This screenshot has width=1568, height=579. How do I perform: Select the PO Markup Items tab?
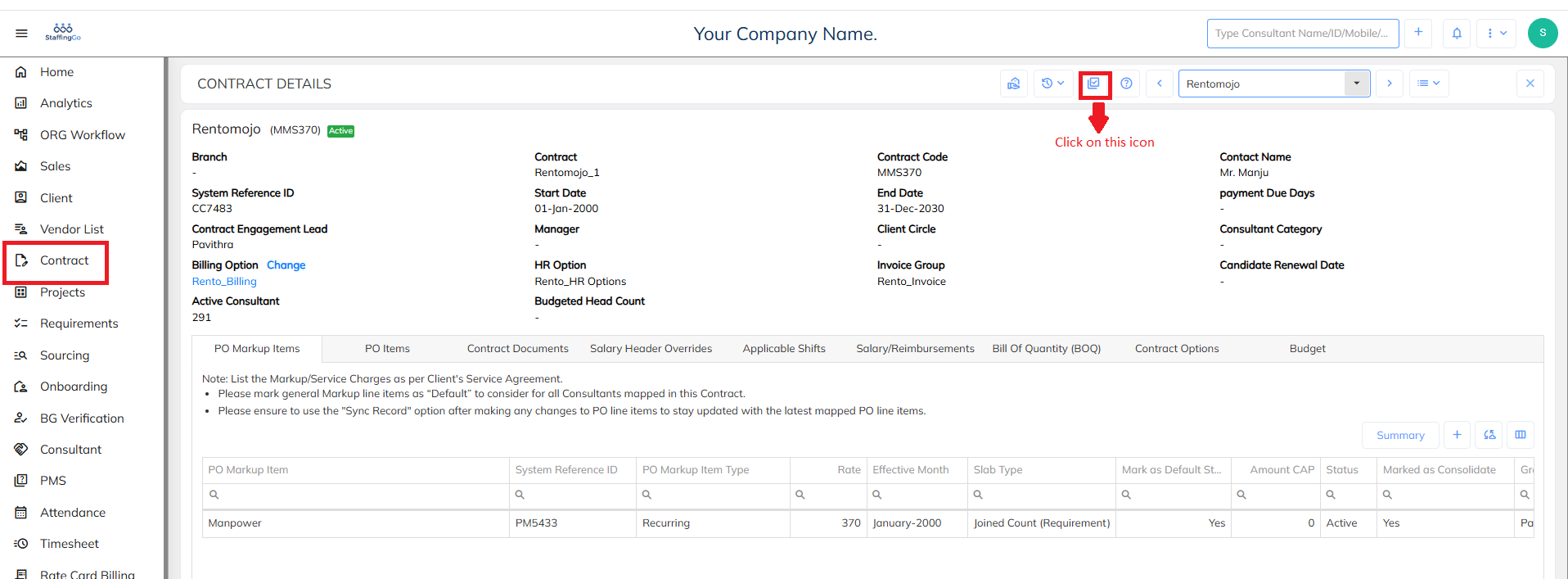257,349
